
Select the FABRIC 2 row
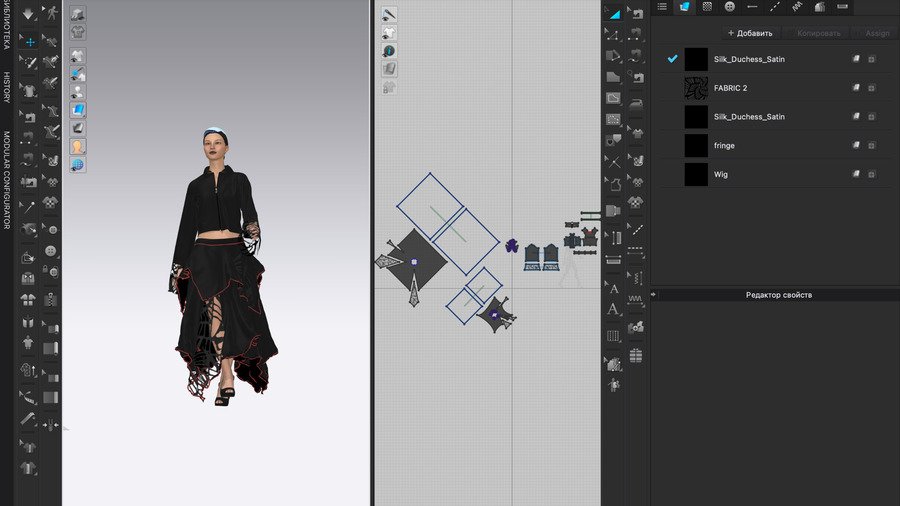[775, 88]
